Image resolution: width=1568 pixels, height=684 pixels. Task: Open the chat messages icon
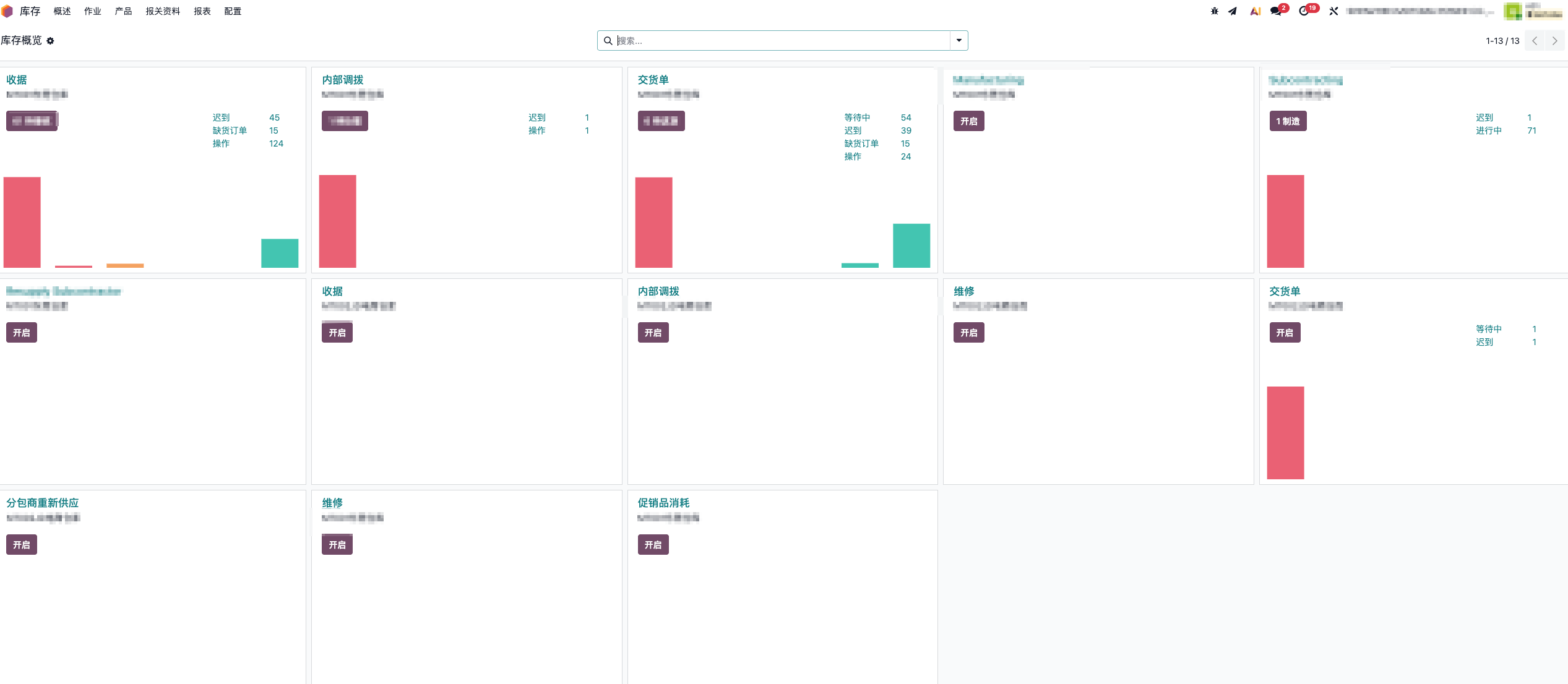click(x=1276, y=11)
